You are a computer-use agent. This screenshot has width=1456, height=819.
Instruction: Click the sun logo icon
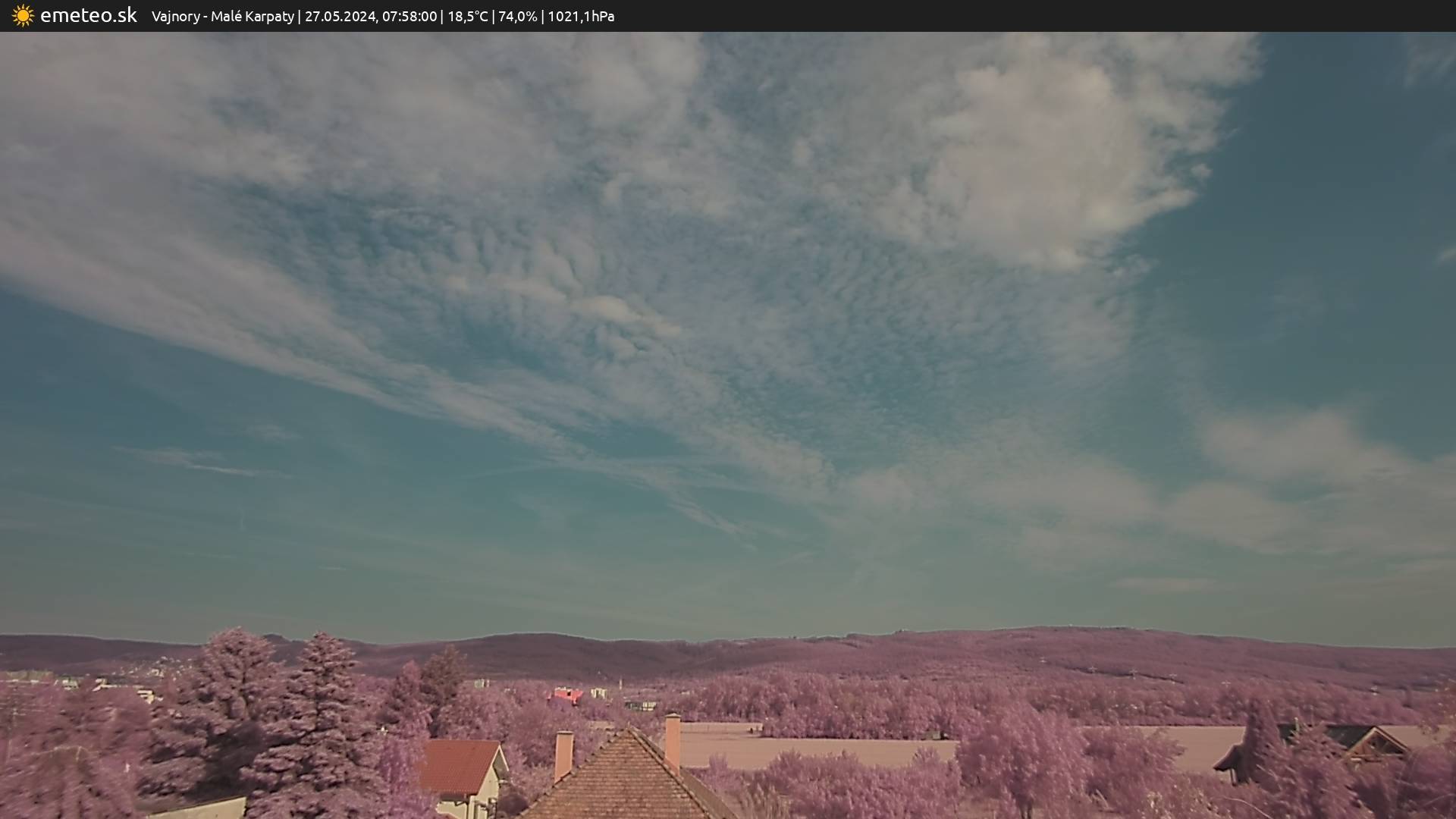[x=23, y=15]
